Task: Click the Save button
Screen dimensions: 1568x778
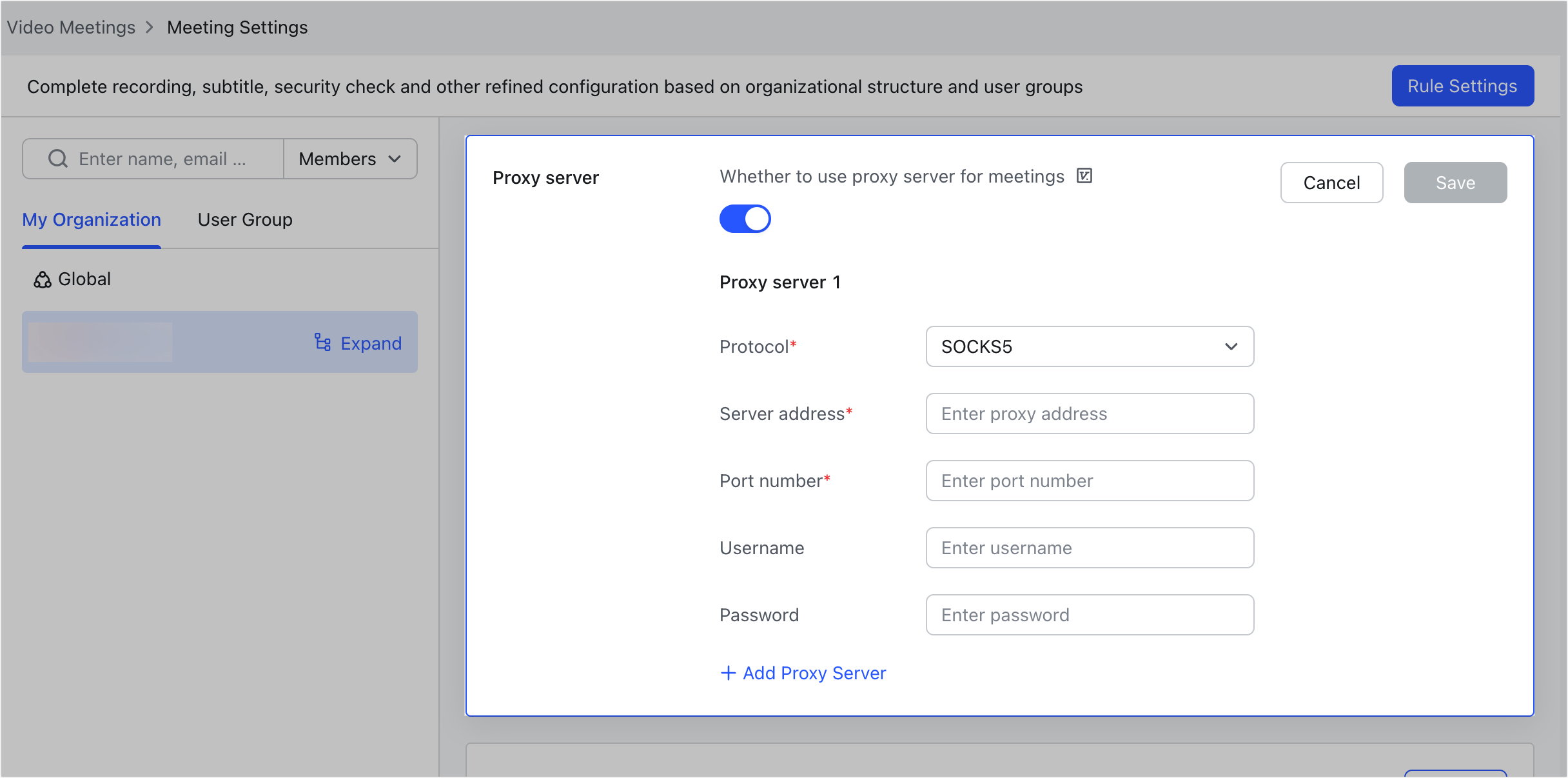Action: click(x=1455, y=183)
